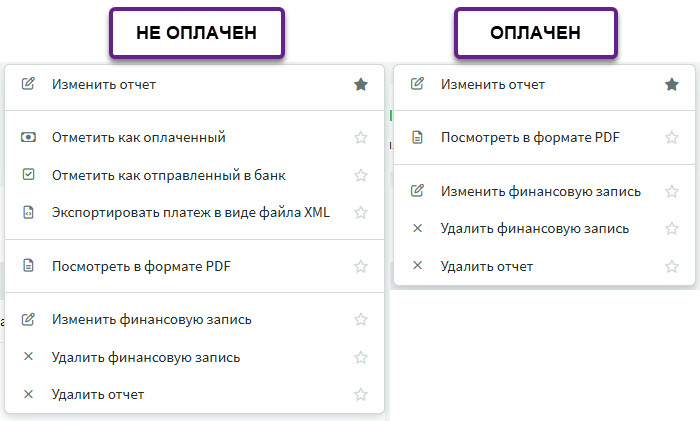
Task: Unfavorite 'Изменить отчет' star in unpaid menu
Action: tap(361, 85)
